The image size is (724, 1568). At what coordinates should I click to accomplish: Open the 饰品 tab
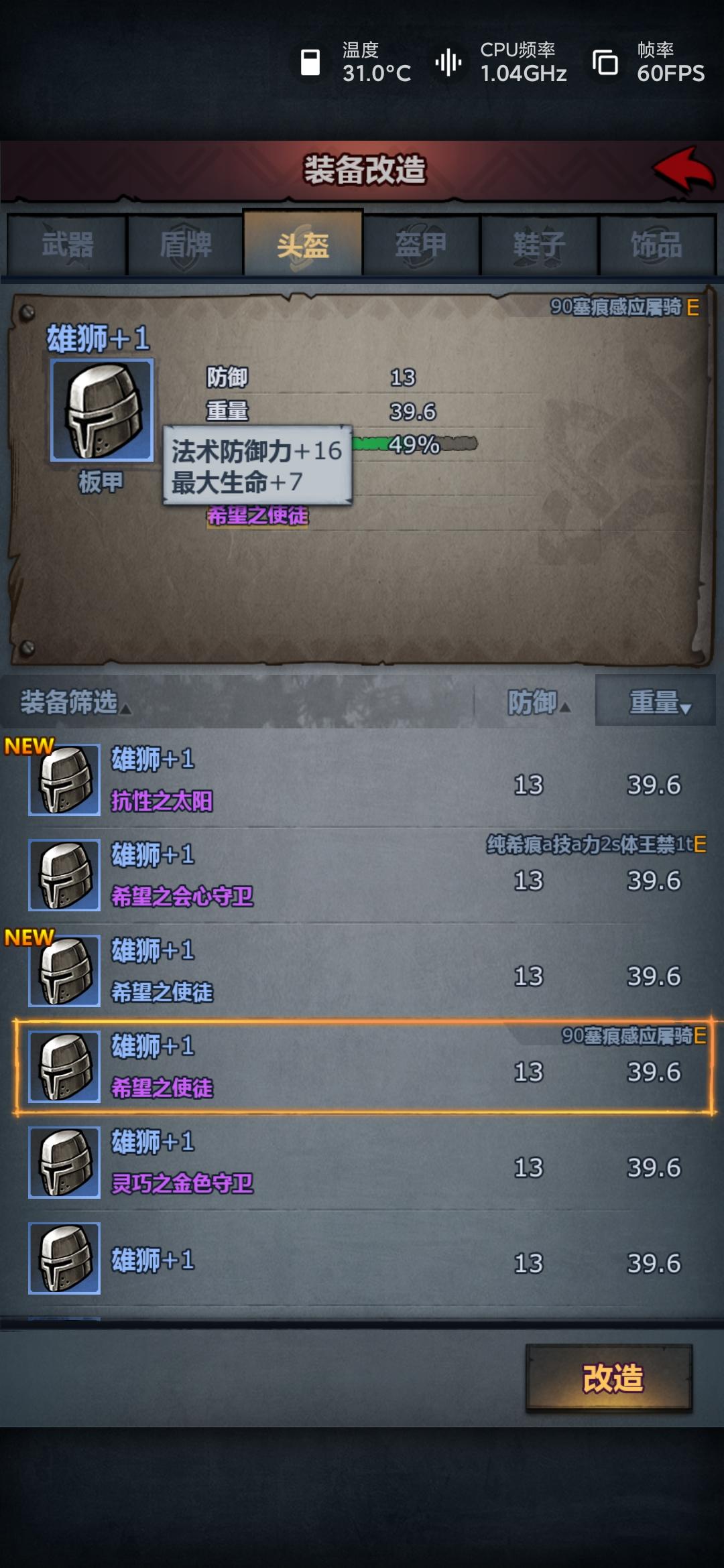point(657,245)
